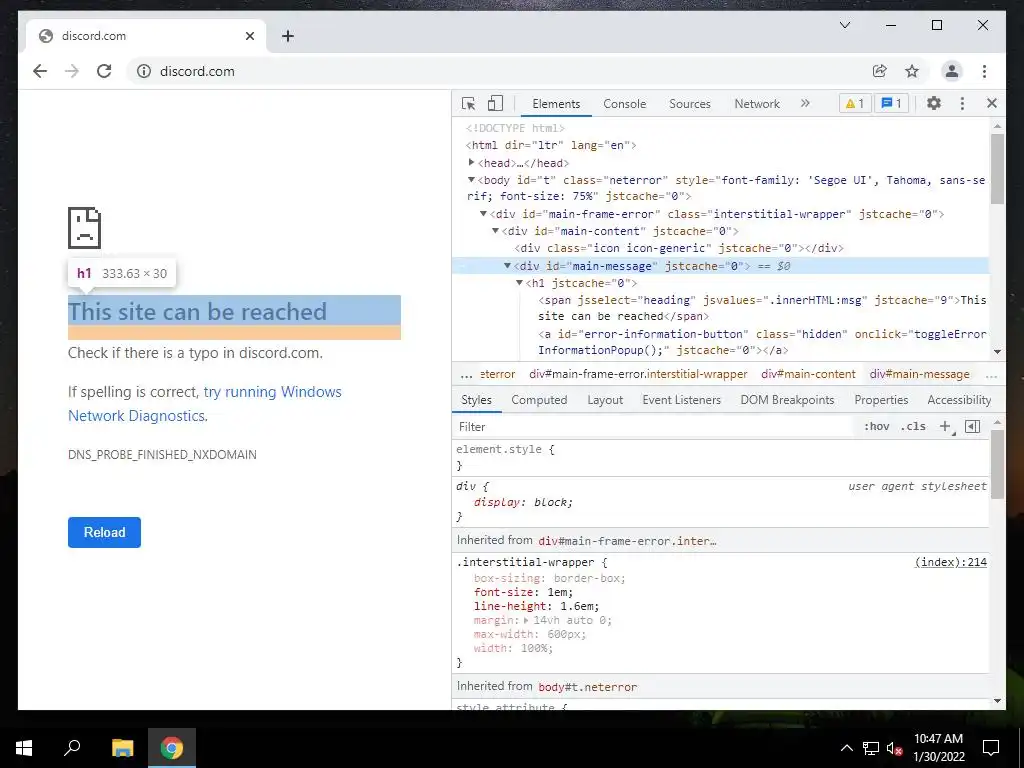The width and height of the screenshot is (1024, 768).
Task: Open the Layout pane tab
Action: coord(605,400)
